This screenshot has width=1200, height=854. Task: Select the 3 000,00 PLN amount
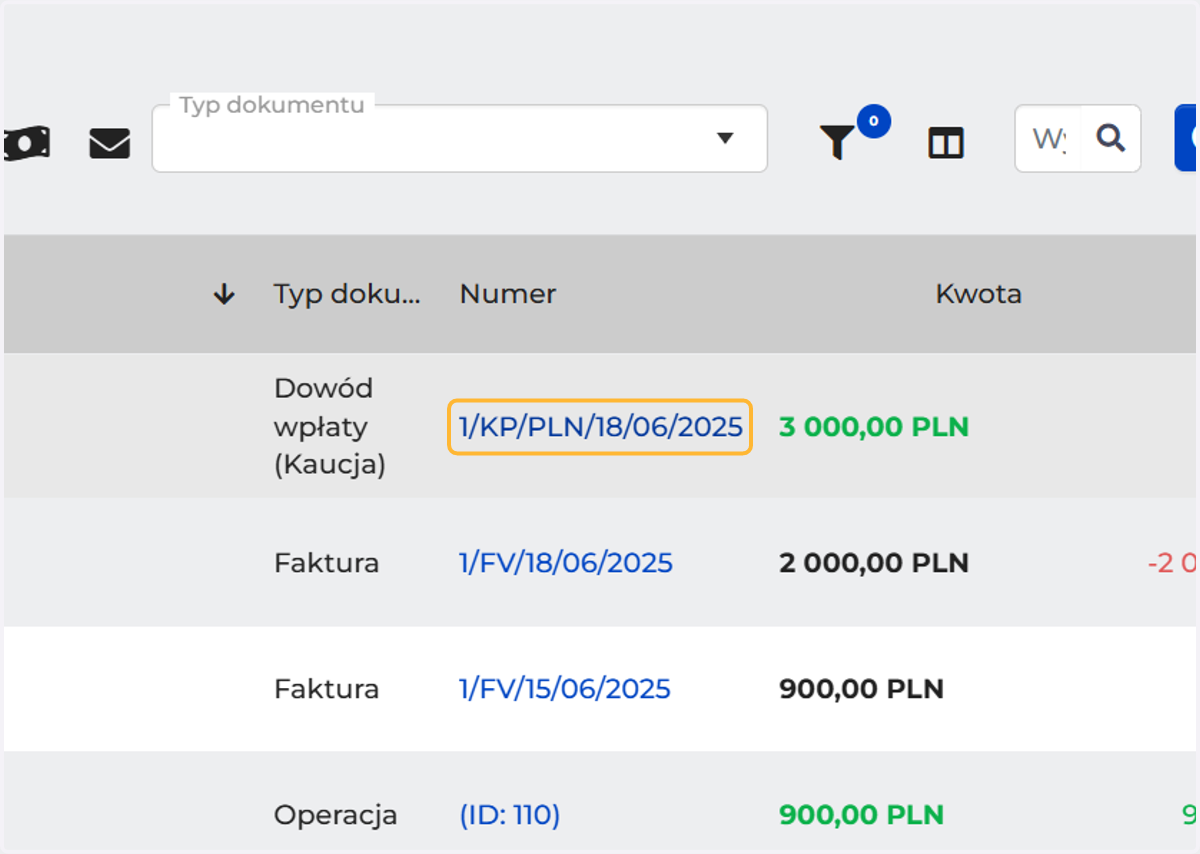[874, 427]
